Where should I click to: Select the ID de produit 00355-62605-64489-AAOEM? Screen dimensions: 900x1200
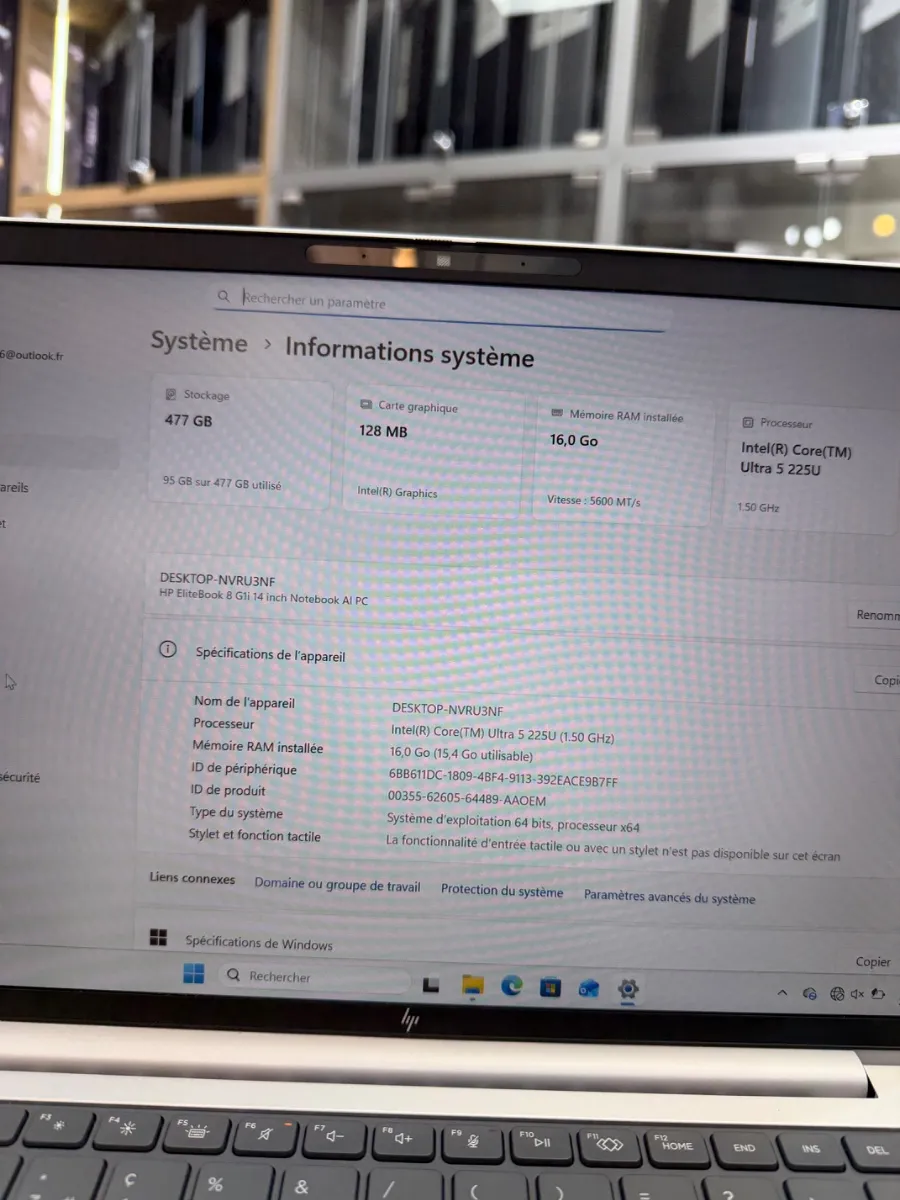click(467, 800)
